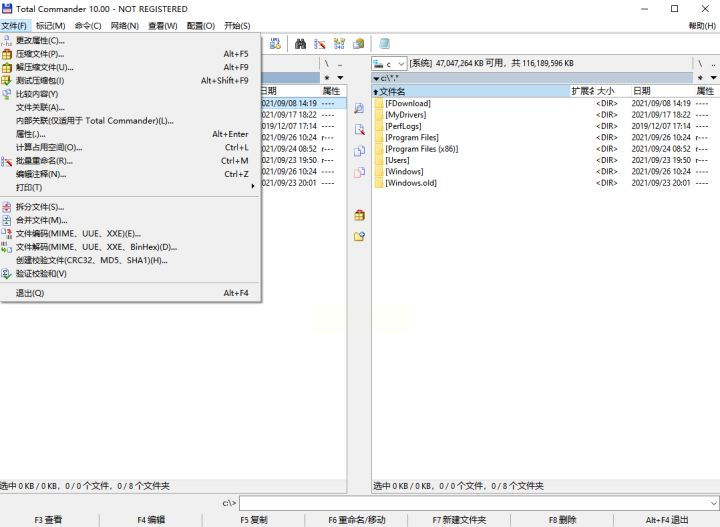Open right panel directory history arrow at c:\*.*
The image size is (720, 527).
377,78
